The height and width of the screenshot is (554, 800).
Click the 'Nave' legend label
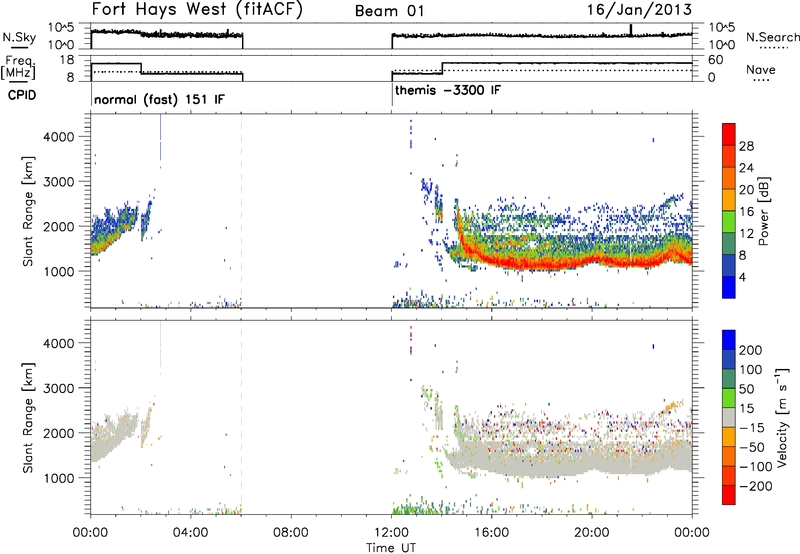[x=761, y=69]
